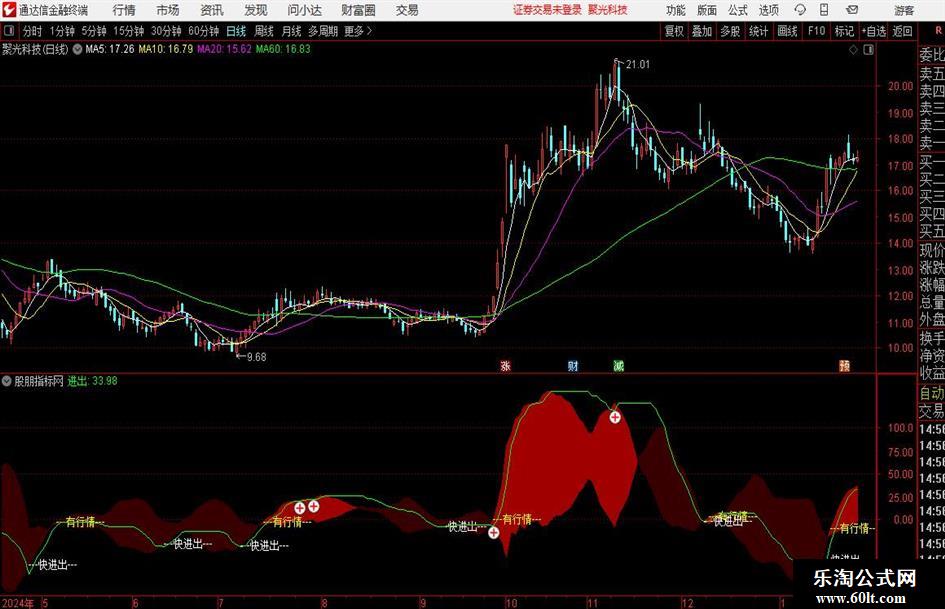The height and width of the screenshot is (609, 945).
Task: Switch to the 分时 chart tab
Action: [33, 31]
